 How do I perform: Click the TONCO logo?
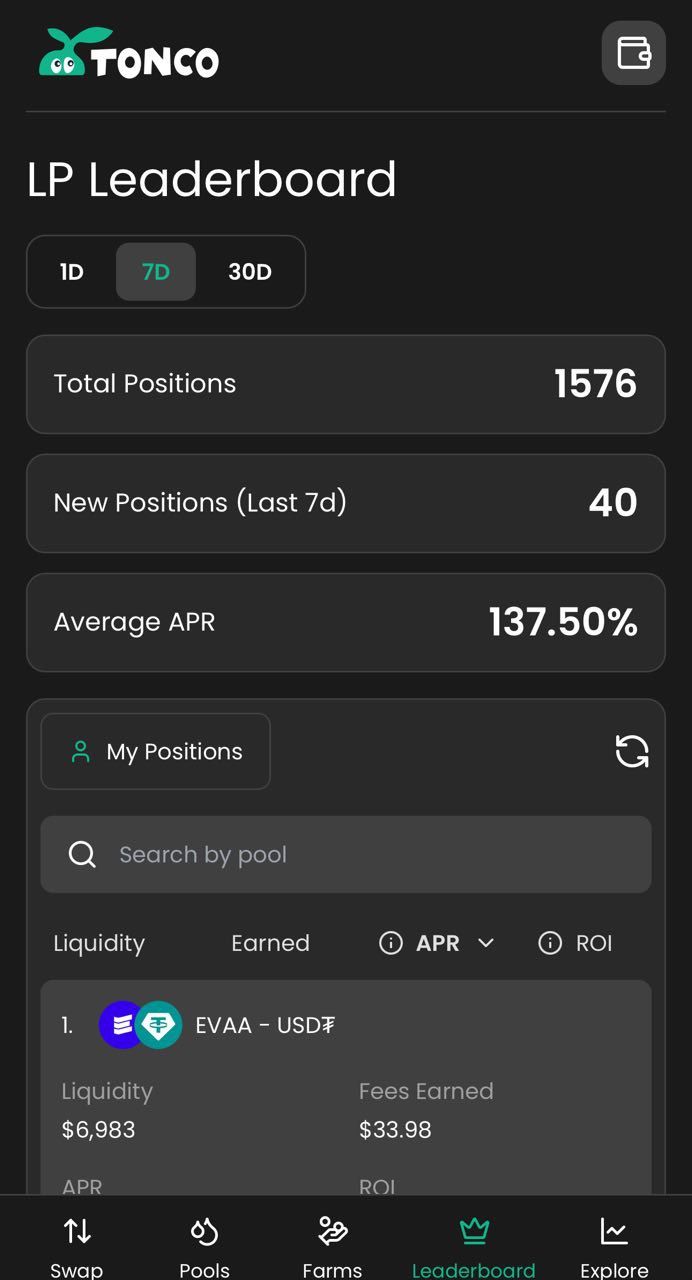pyautogui.click(x=129, y=53)
